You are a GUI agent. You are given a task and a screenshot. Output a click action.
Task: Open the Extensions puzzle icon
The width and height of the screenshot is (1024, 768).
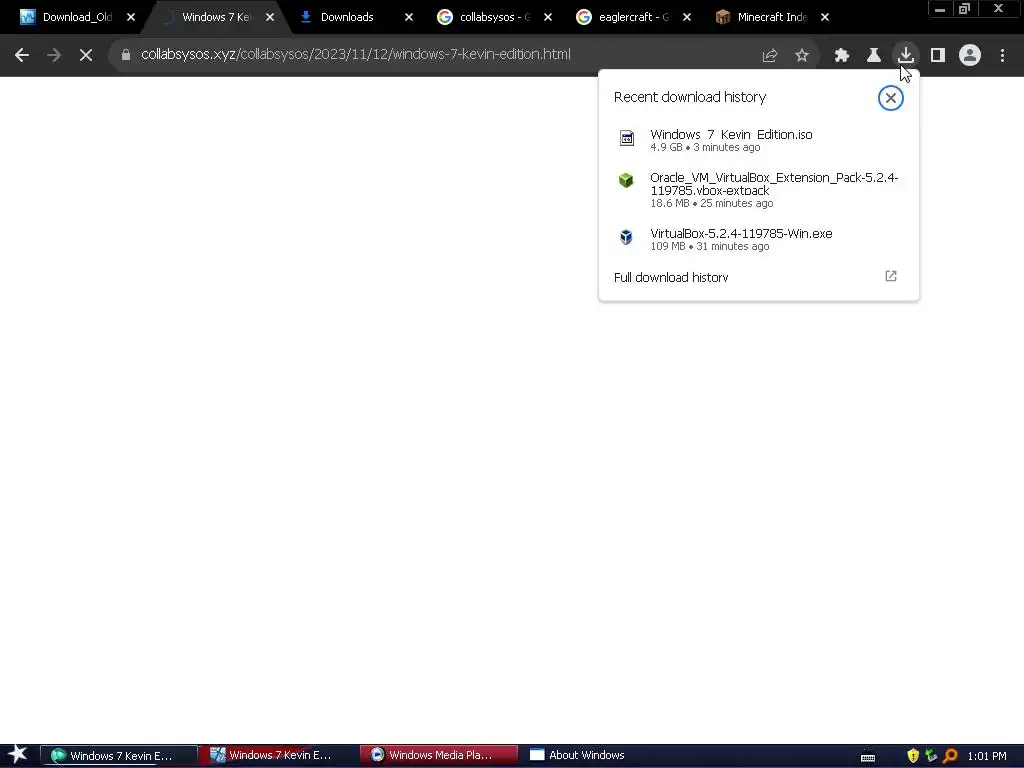point(842,56)
